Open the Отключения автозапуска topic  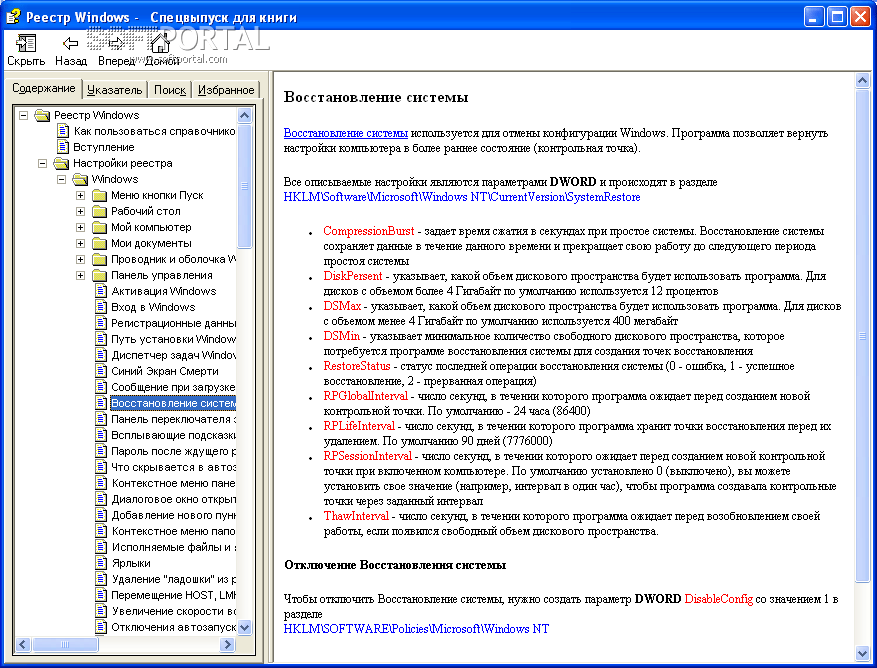173,627
